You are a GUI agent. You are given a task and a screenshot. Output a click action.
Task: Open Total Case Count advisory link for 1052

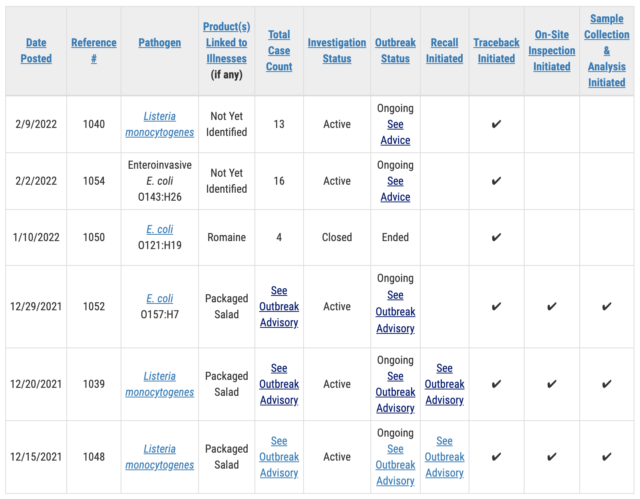[279, 306]
